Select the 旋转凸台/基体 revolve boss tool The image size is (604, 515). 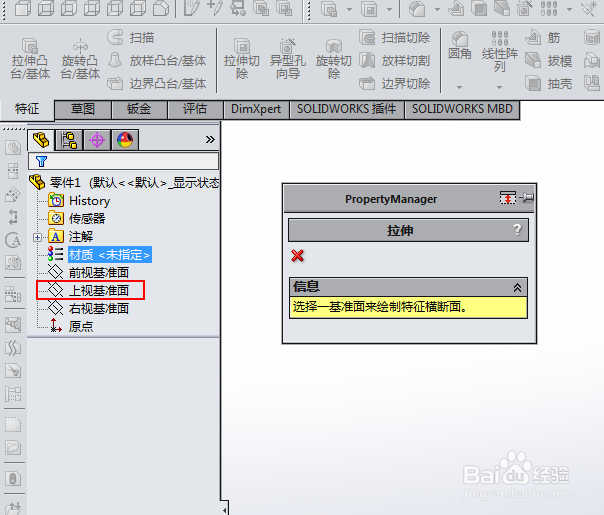[x=80, y=59]
